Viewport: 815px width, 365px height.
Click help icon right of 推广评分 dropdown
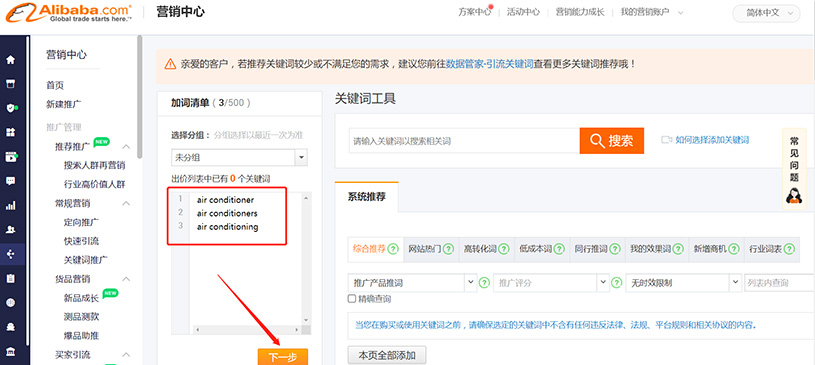point(616,283)
